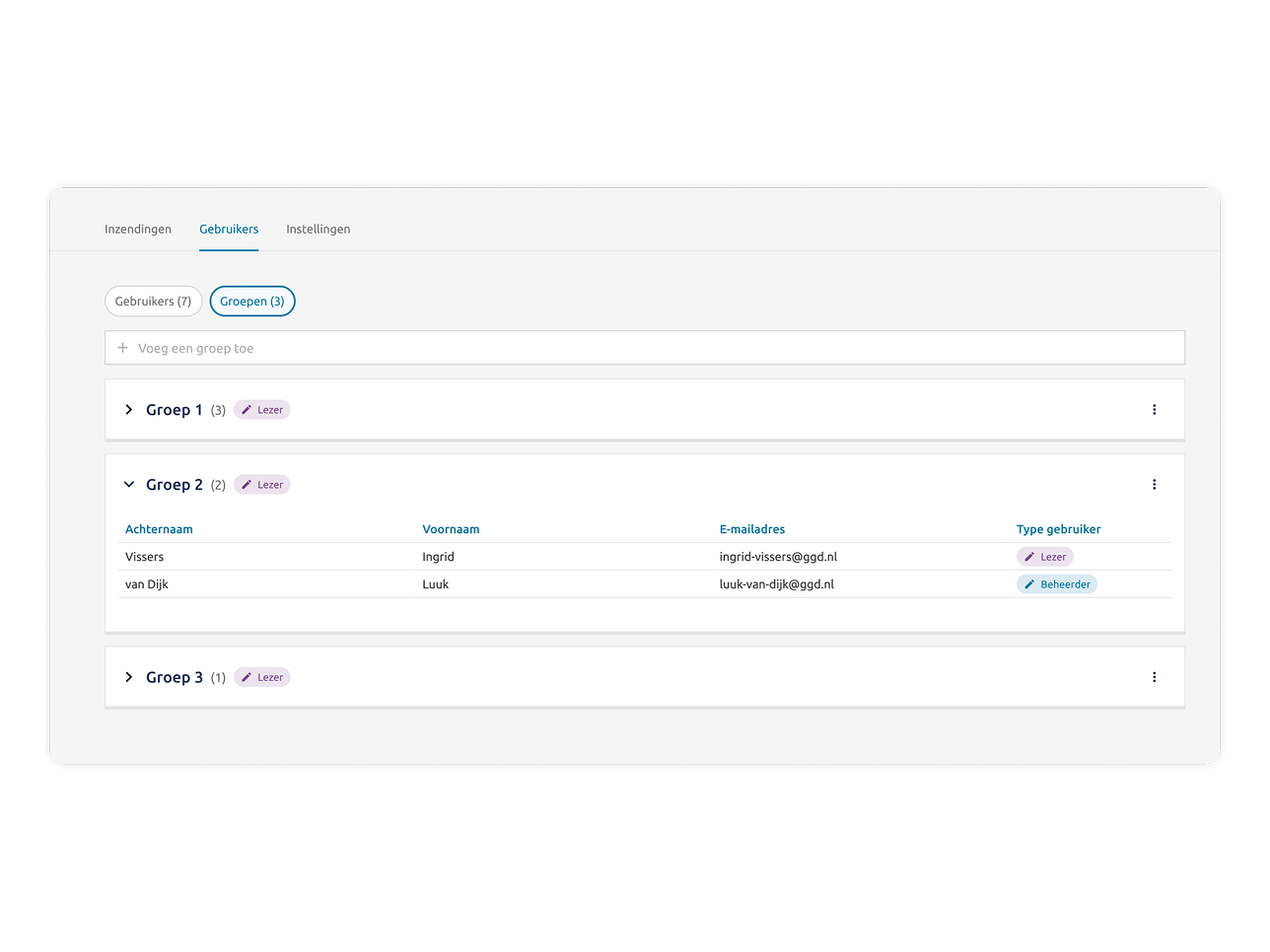The image size is (1270, 952).
Task: Edit the Lezer role badge of Groep 1
Action: pyautogui.click(x=262, y=410)
